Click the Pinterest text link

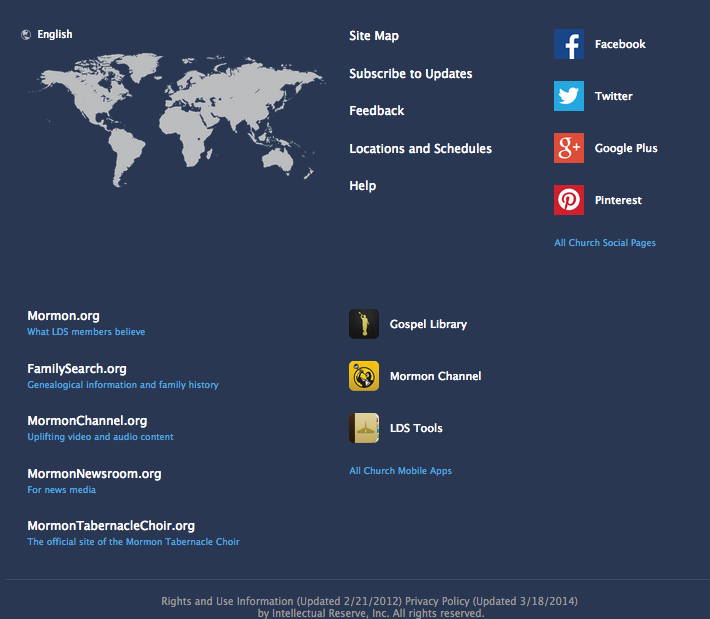point(618,200)
